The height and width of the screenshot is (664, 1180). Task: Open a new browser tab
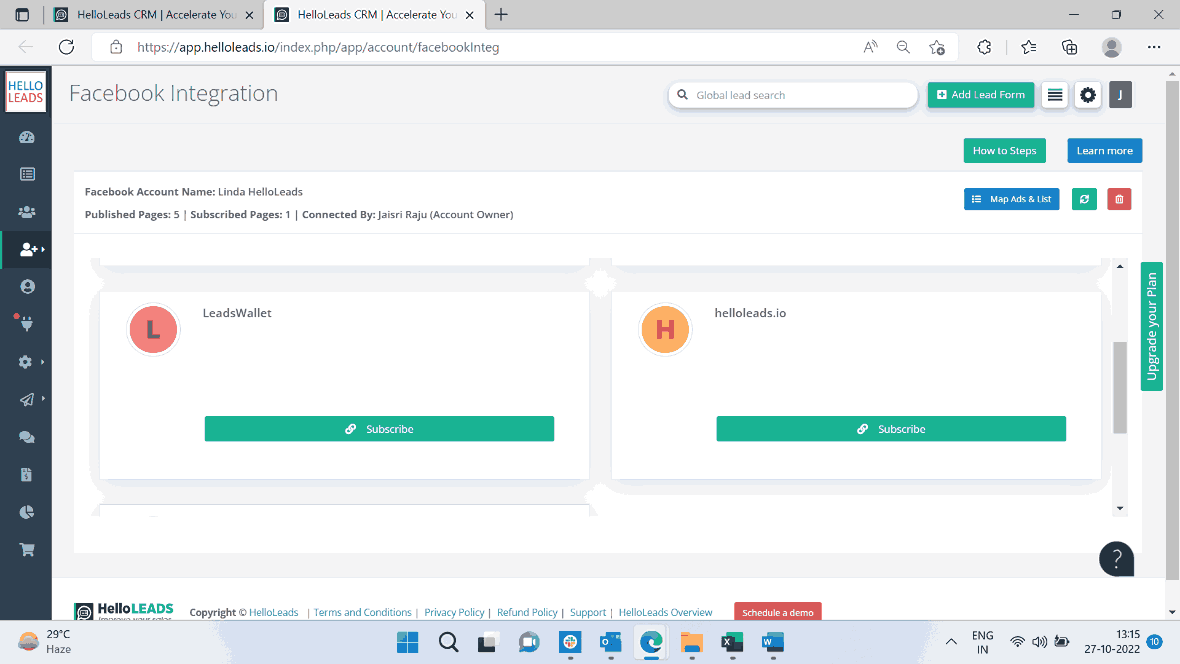[501, 14]
